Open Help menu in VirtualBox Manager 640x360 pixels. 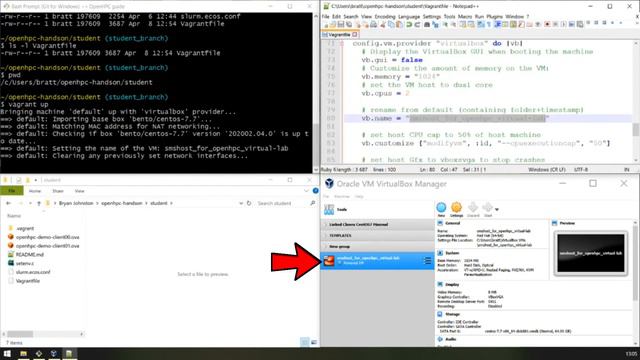pos(359,196)
